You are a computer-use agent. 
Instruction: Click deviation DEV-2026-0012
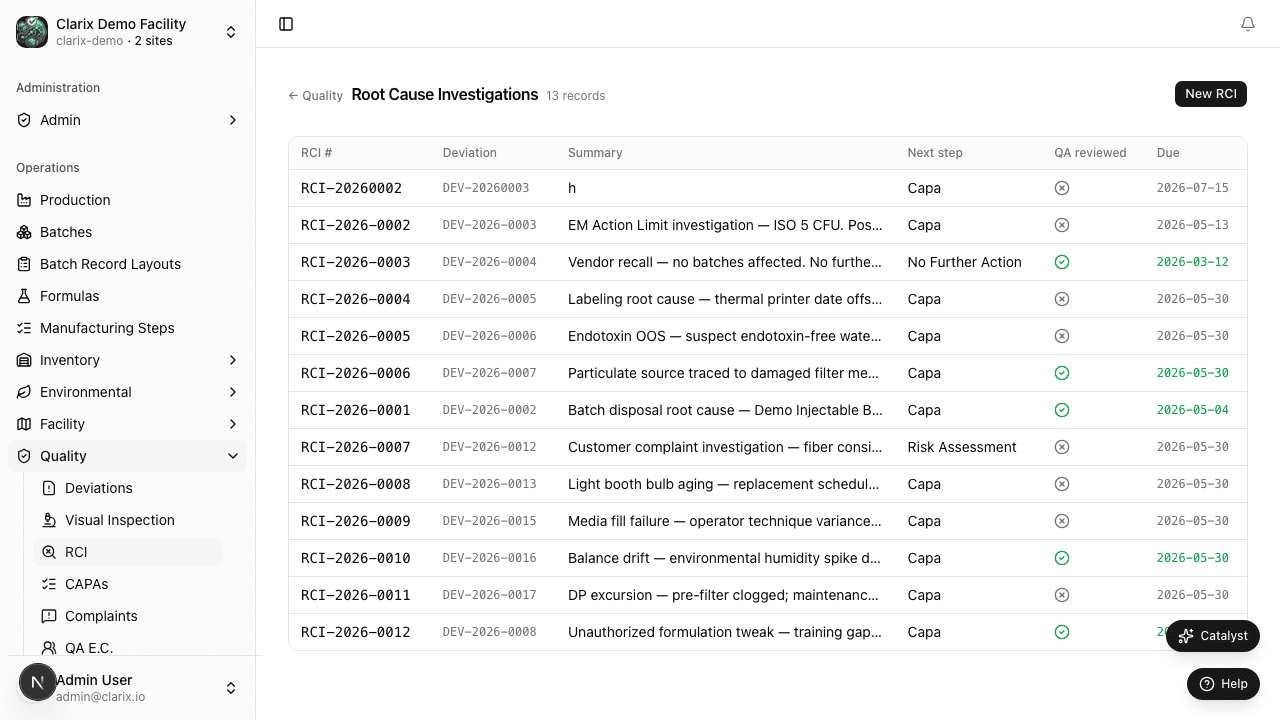489,447
